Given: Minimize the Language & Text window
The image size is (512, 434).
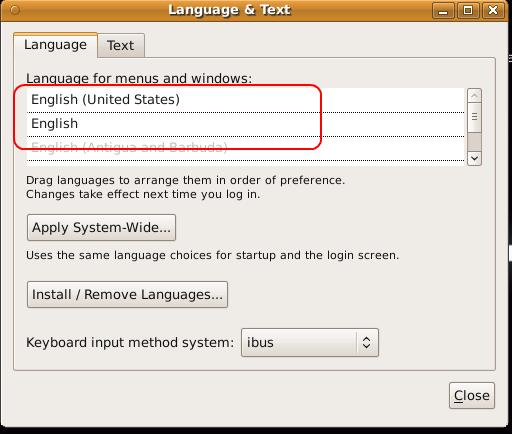Looking at the screenshot, I should [443, 11].
